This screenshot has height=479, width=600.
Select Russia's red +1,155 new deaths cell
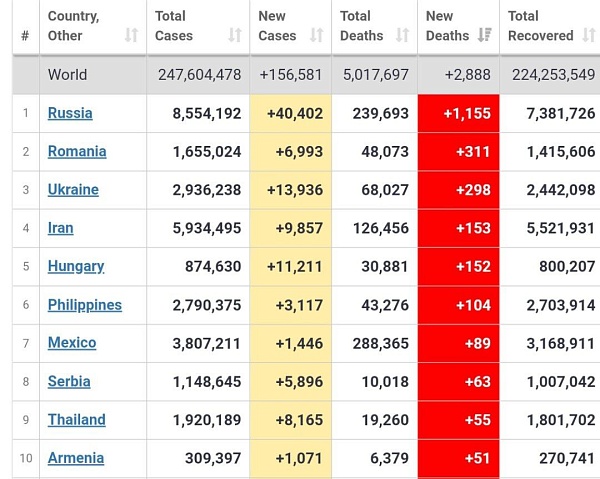point(458,113)
